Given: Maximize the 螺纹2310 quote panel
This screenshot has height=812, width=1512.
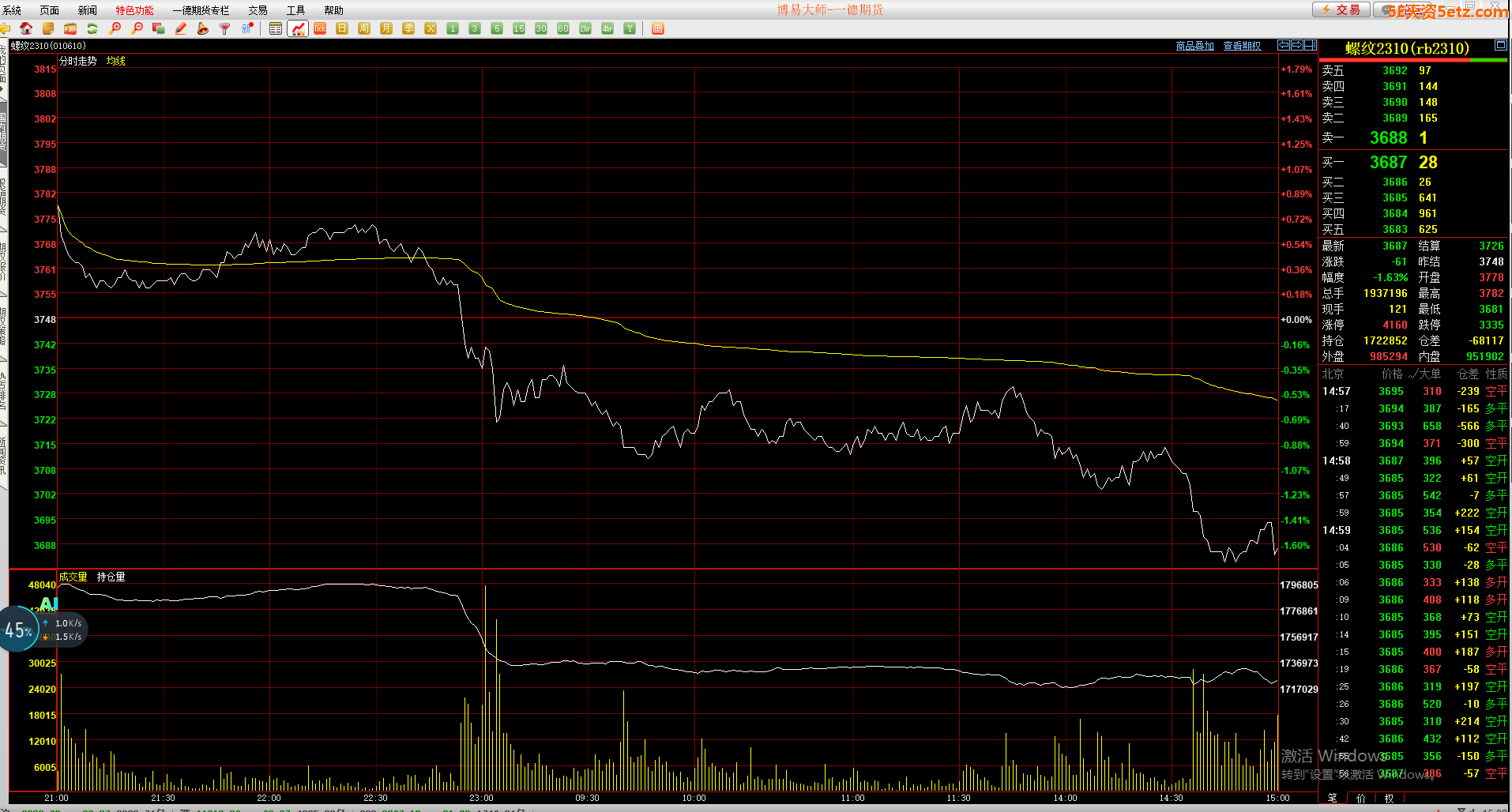Looking at the screenshot, I should pos(1500,46).
